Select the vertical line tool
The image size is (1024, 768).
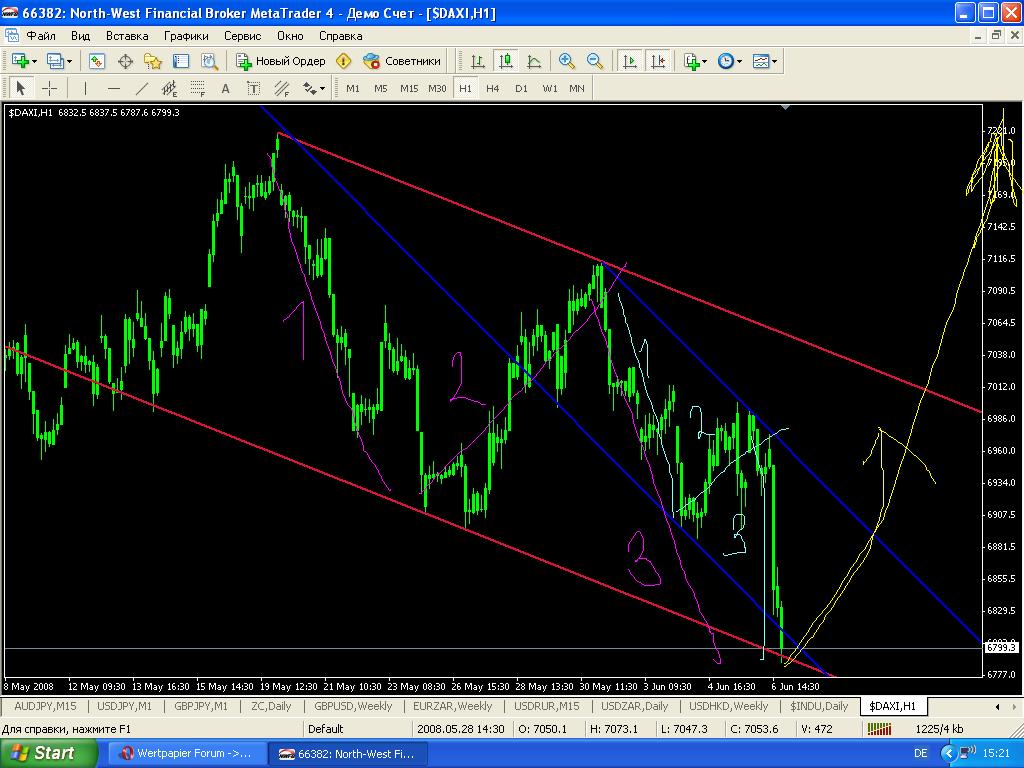coord(85,88)
